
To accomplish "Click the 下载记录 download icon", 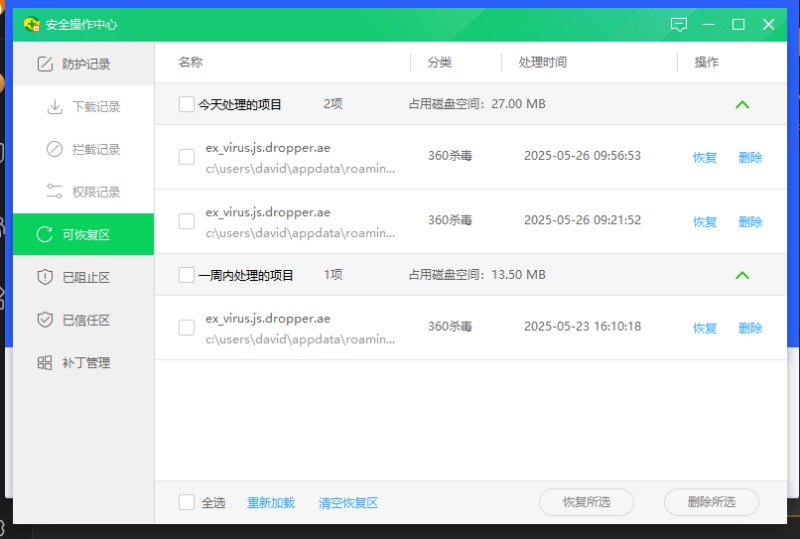I will 55,107.
